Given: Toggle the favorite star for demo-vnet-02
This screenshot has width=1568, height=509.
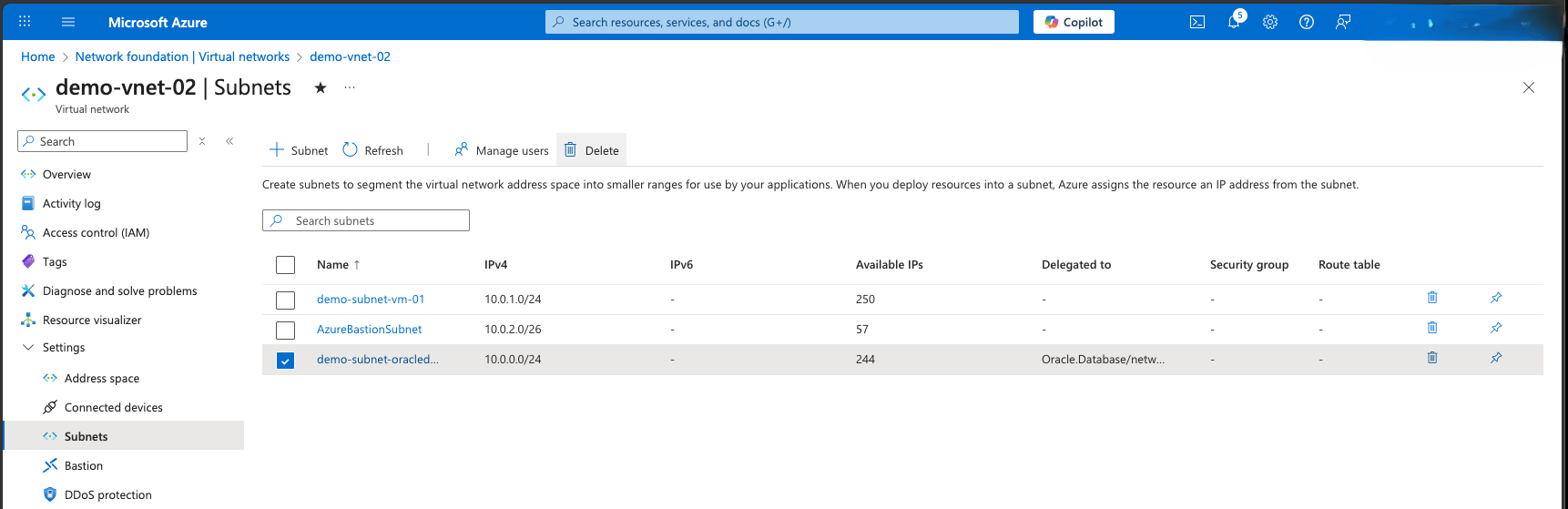Looking at the screenshot, I should pos(321,87).
